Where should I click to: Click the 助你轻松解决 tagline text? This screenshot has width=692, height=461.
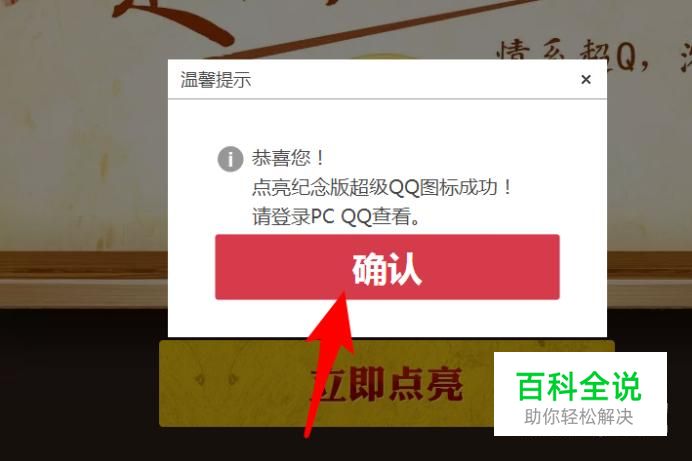click(579, 416)
